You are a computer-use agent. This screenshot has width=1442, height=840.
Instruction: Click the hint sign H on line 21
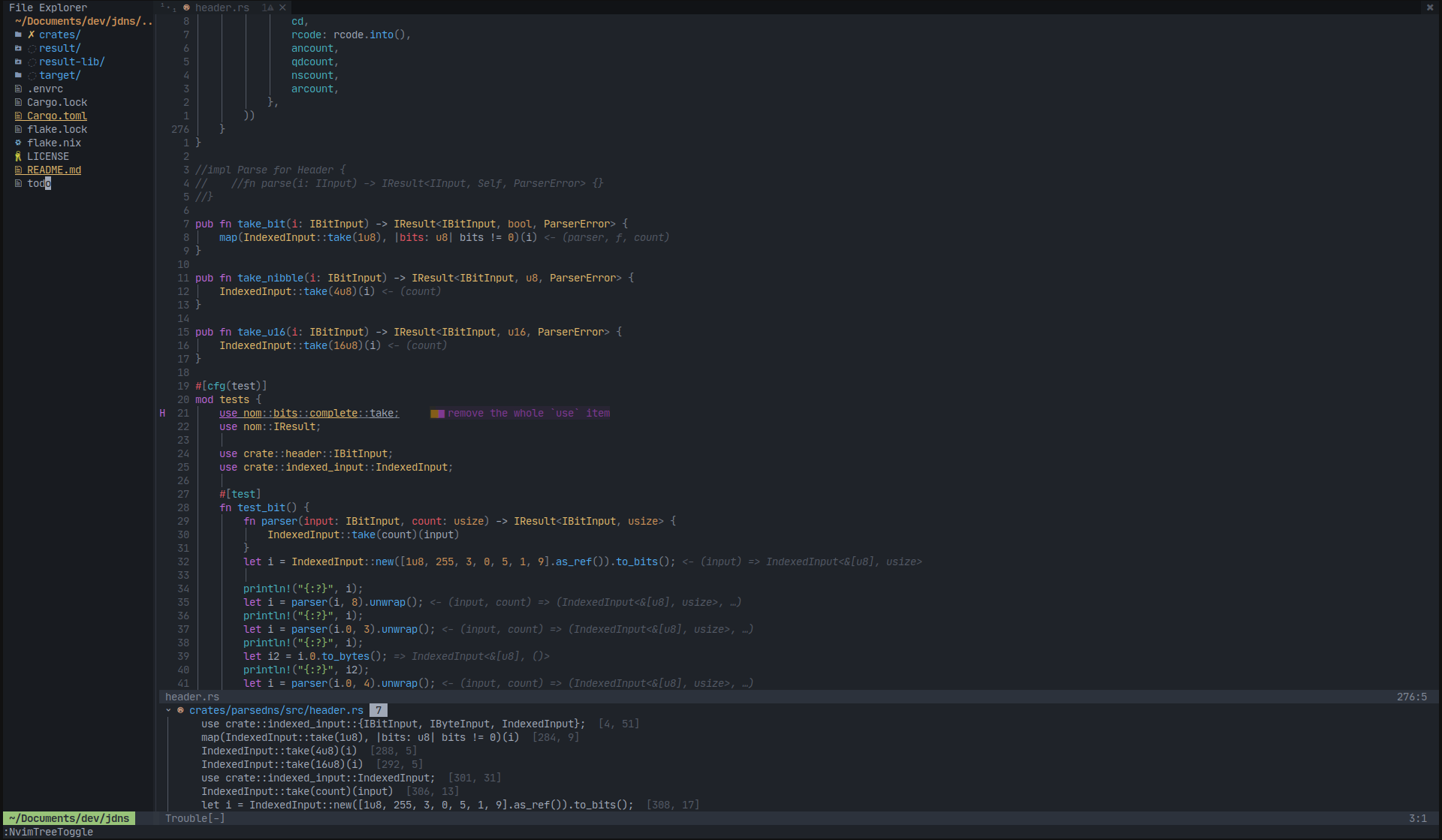pyautogui.click(x=162, y=413)
